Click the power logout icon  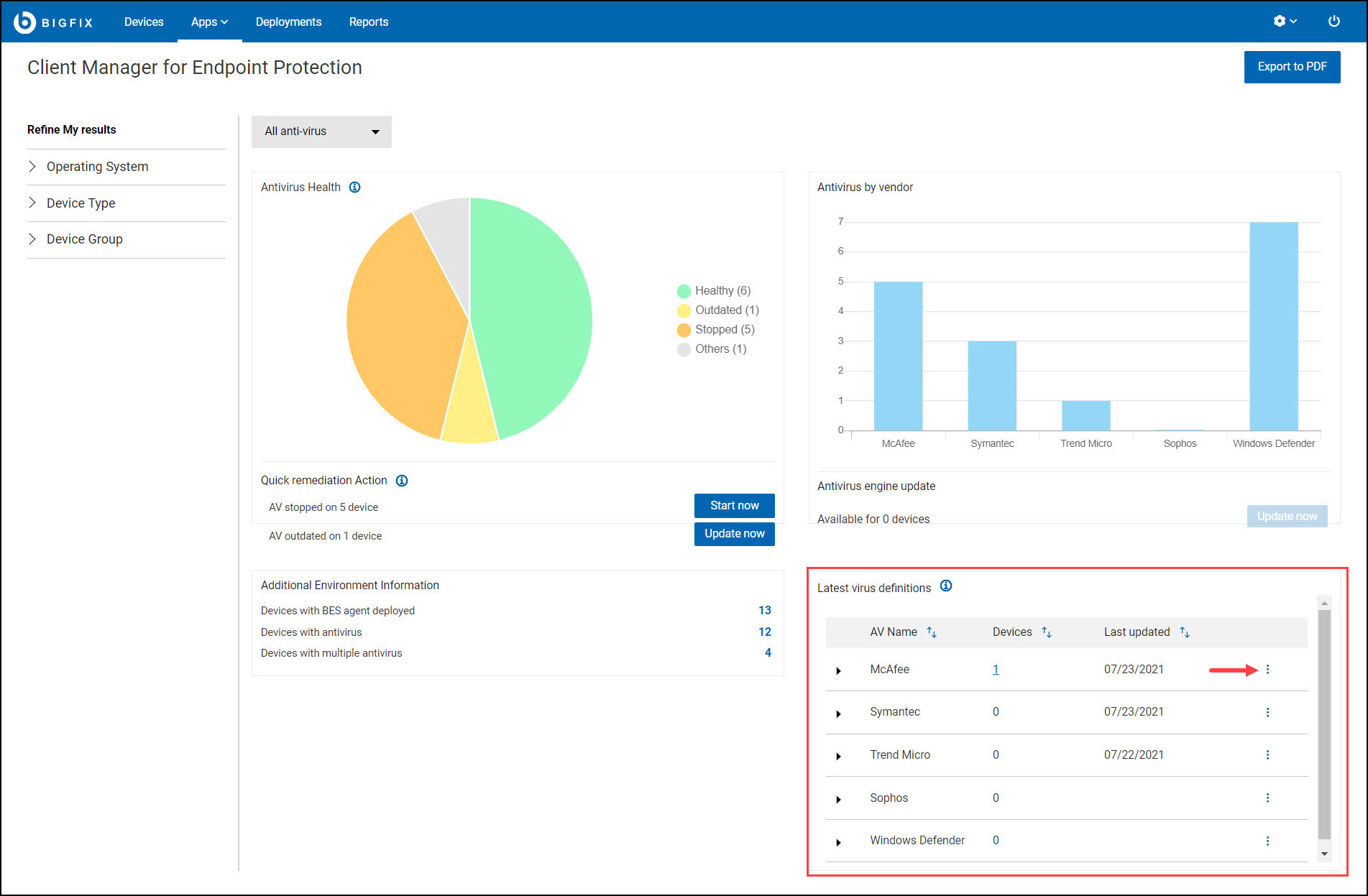pyautogui.click(x=1333, y=22)
